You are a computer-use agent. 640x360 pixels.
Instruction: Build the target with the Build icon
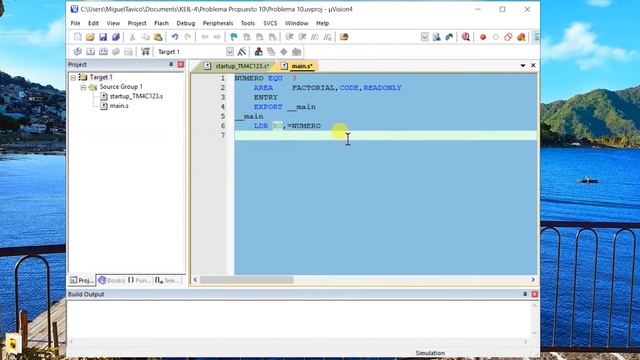[91, 52]
